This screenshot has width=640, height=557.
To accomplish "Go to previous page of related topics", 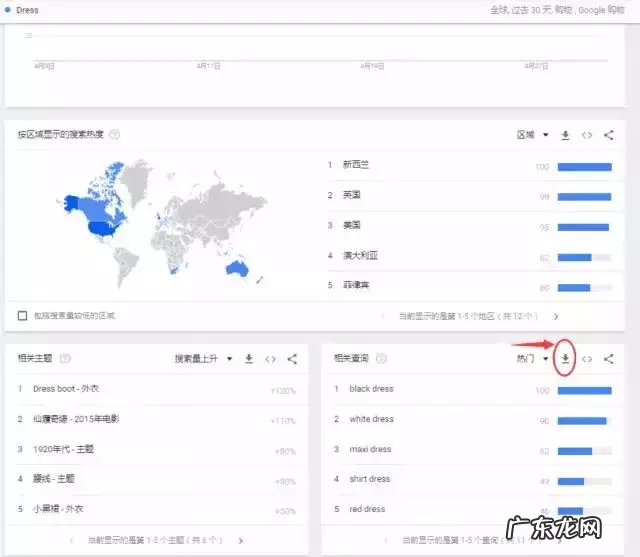I will 71,540.
